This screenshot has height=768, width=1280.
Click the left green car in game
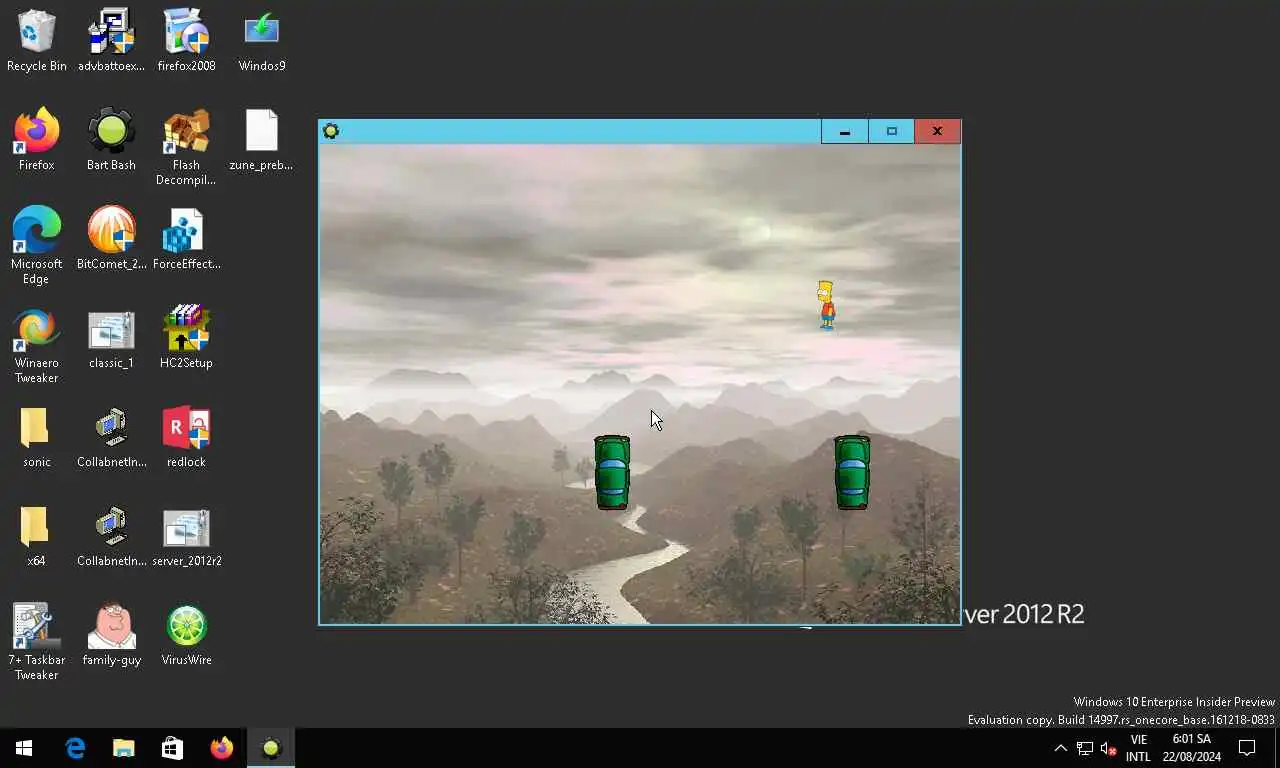click(x=612, y=472)
